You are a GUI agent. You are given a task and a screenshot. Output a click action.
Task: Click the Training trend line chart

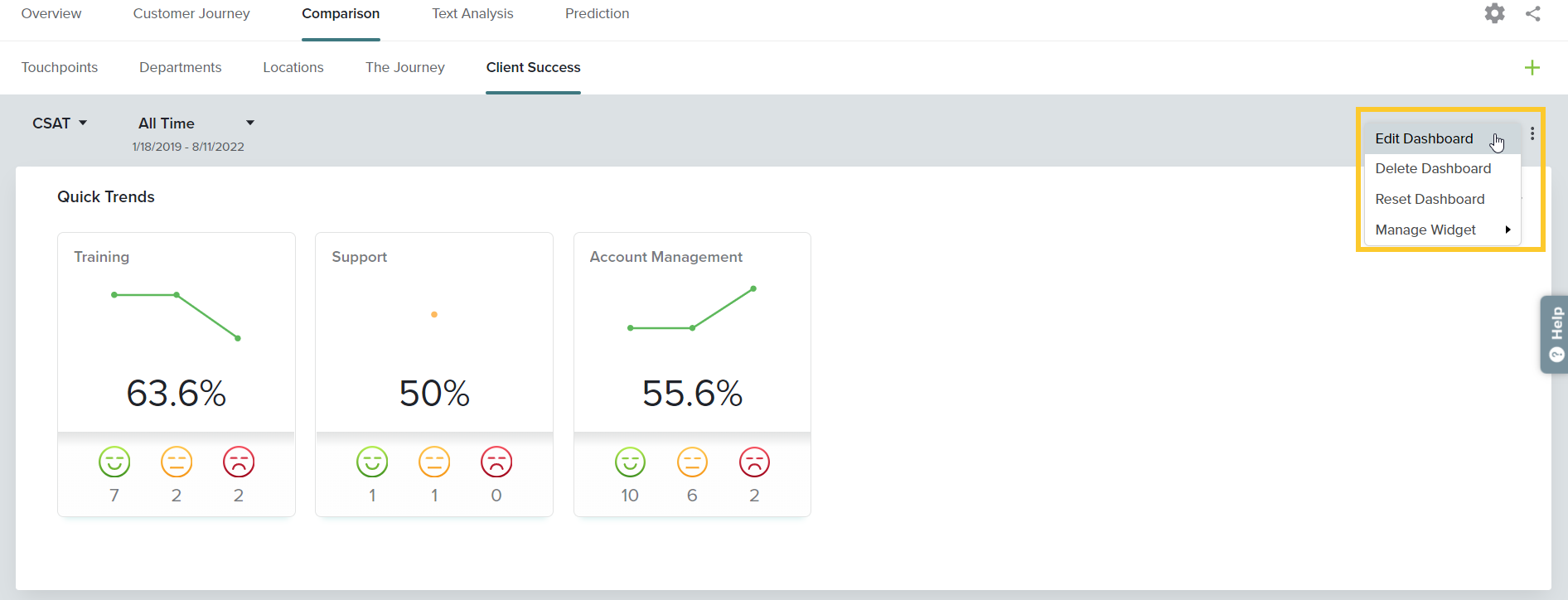176,315
